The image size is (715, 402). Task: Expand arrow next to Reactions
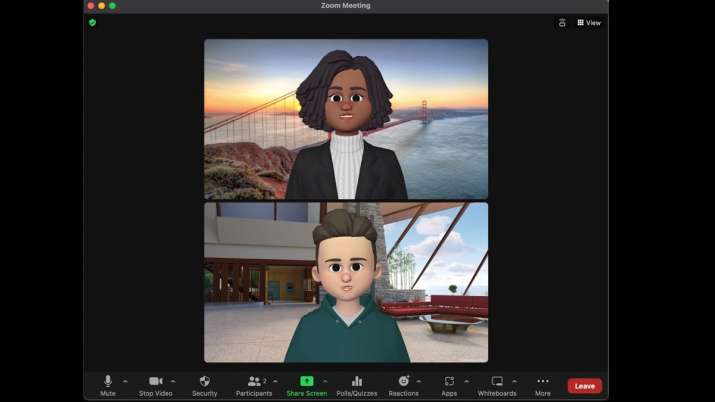pyautogui.click(x=419, y=381)
